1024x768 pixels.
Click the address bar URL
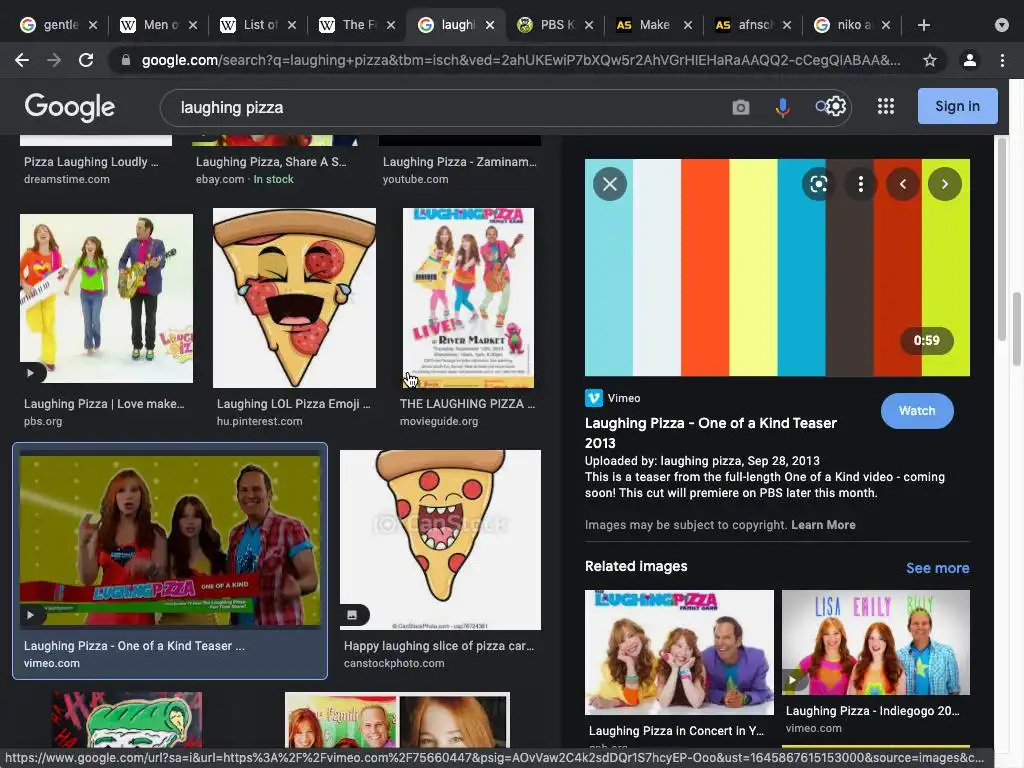pyautogui.click(x=520, y=60)
